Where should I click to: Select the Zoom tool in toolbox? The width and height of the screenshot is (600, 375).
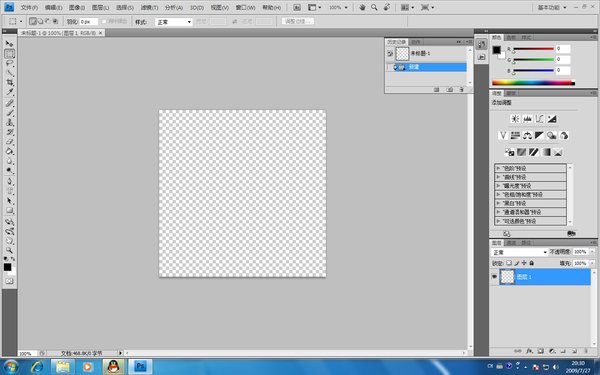[x=10, y=251]
